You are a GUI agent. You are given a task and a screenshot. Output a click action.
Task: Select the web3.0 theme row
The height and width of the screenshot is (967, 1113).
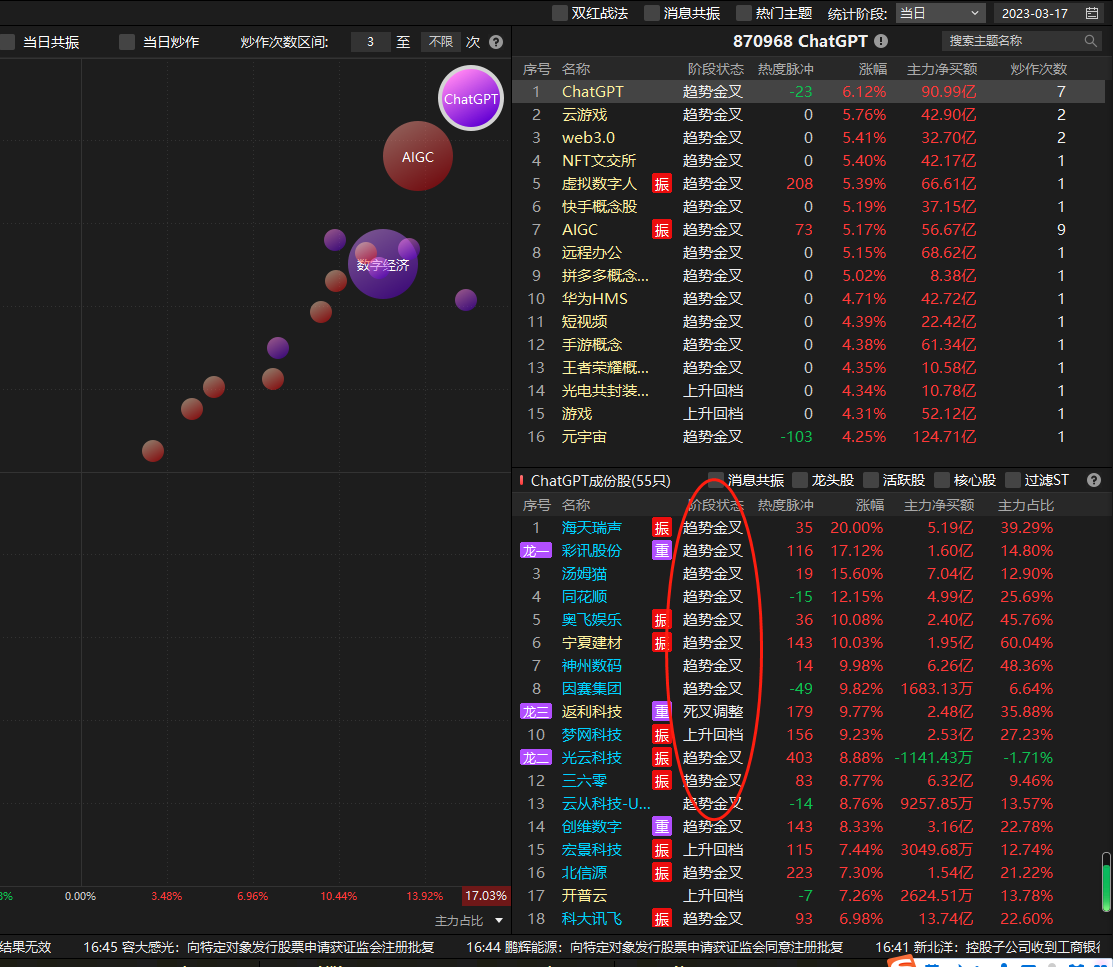808,138
